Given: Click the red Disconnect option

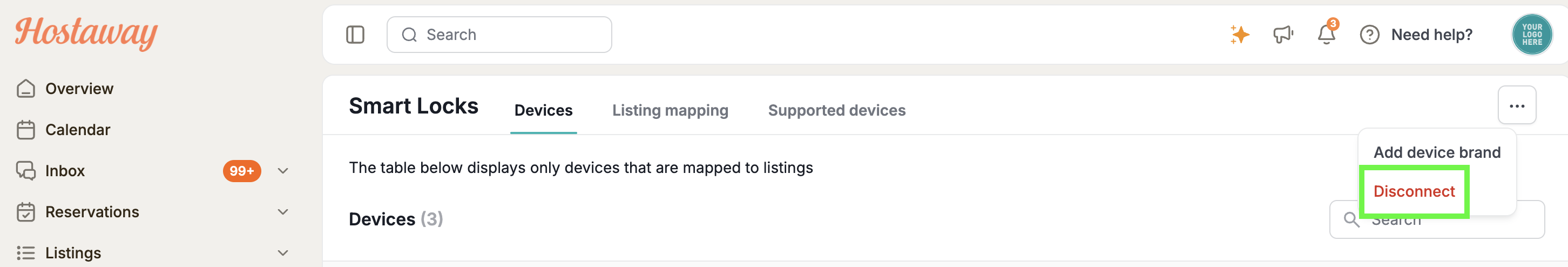Looking at the screenshot, I should tap(1414, 191).
